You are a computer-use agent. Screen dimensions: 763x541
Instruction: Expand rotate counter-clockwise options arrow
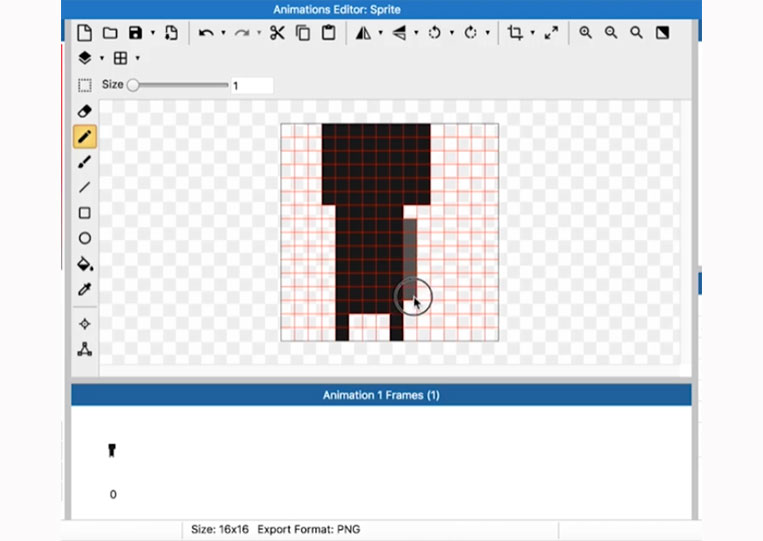[452, 33]
